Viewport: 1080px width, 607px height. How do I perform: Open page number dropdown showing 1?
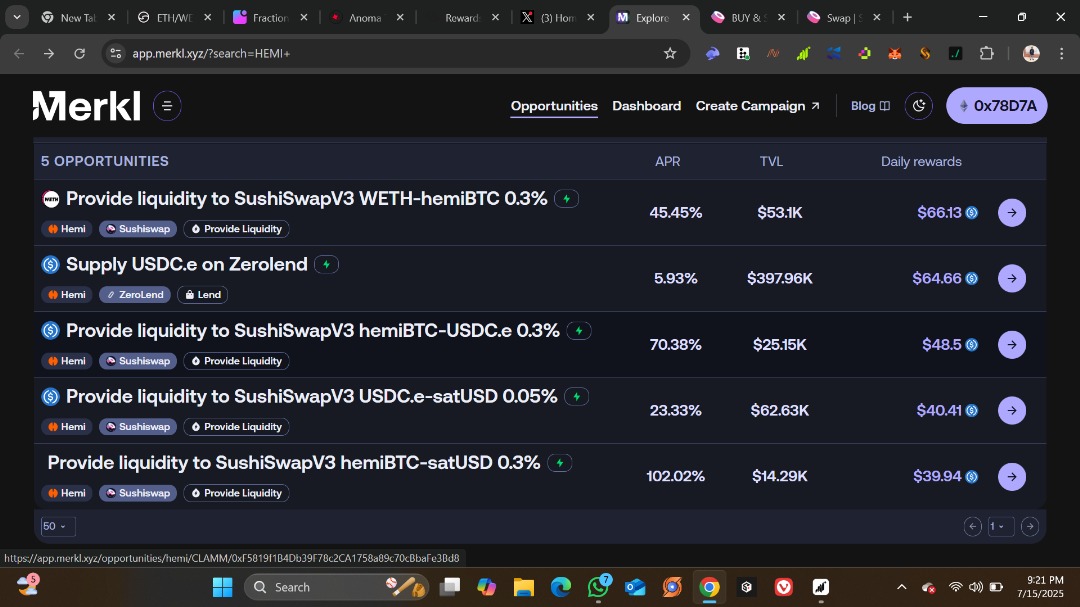click(x=1001, y=526)
